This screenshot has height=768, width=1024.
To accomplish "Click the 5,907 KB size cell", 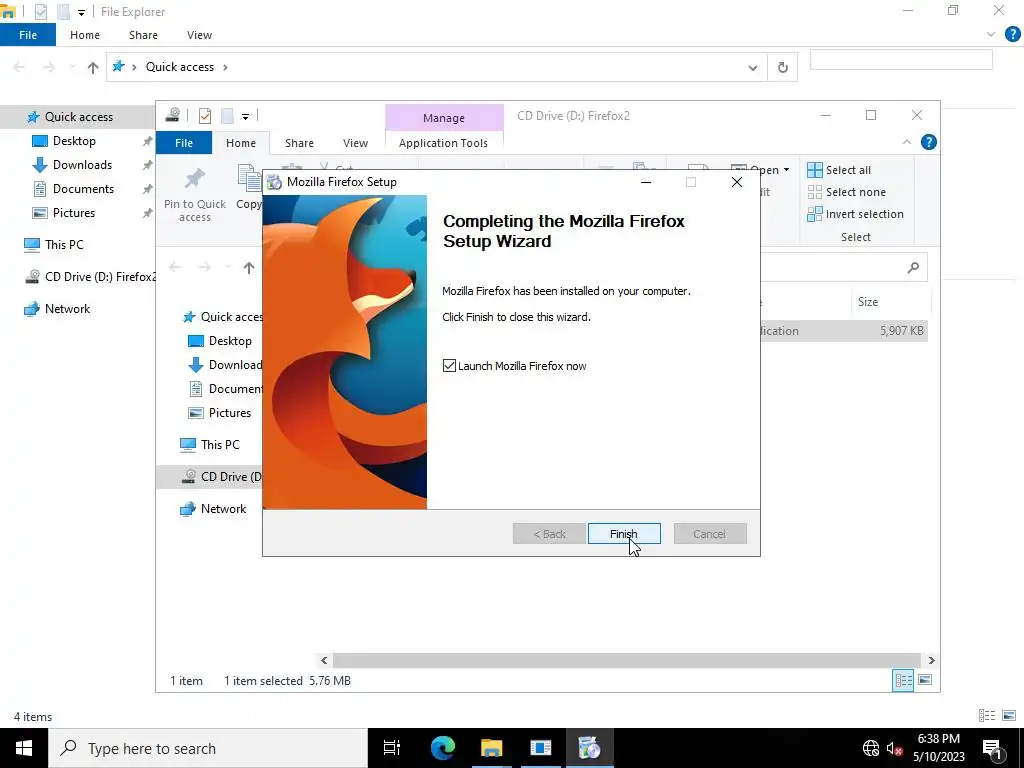I will (x=902, y=330).
